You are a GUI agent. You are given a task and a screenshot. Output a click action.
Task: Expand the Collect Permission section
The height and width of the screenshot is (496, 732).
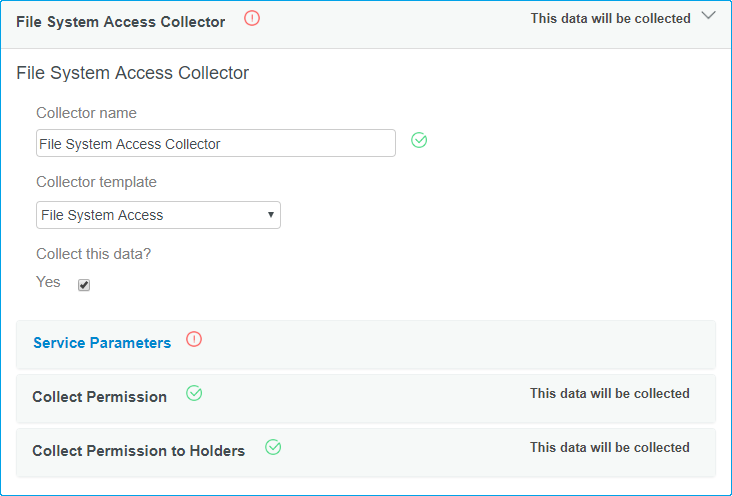coord(366,398)
